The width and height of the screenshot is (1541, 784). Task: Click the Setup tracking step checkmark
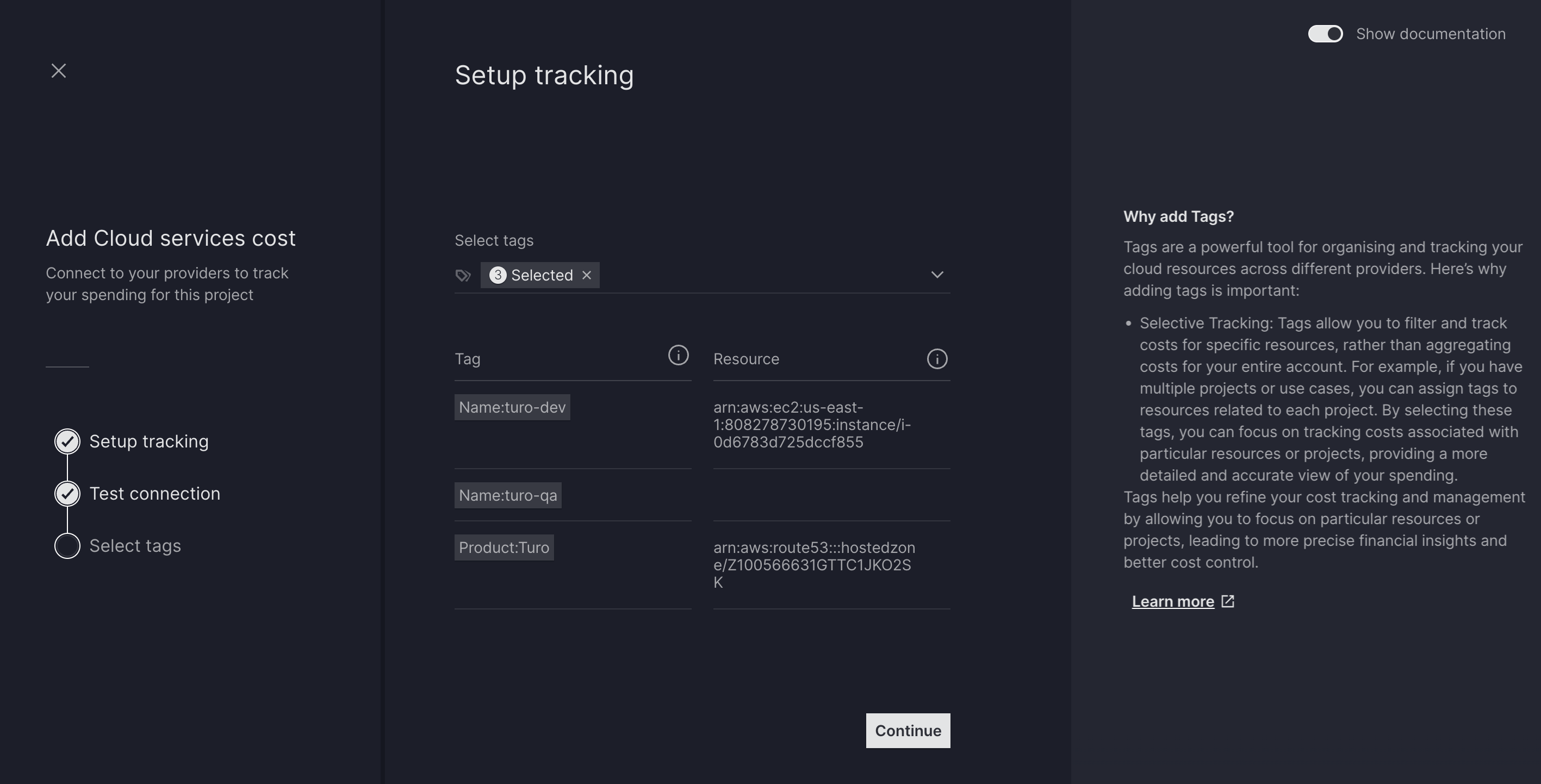point(67,441)
